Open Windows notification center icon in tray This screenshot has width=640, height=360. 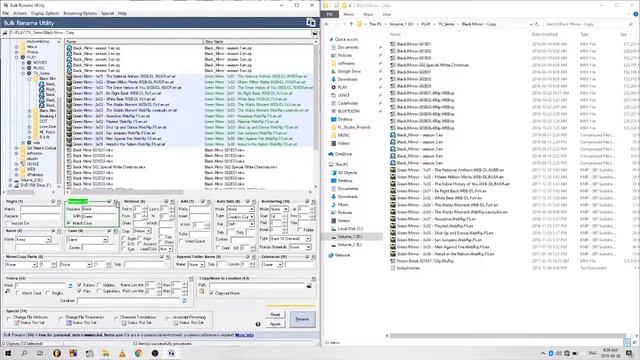(x=629, y=353)
